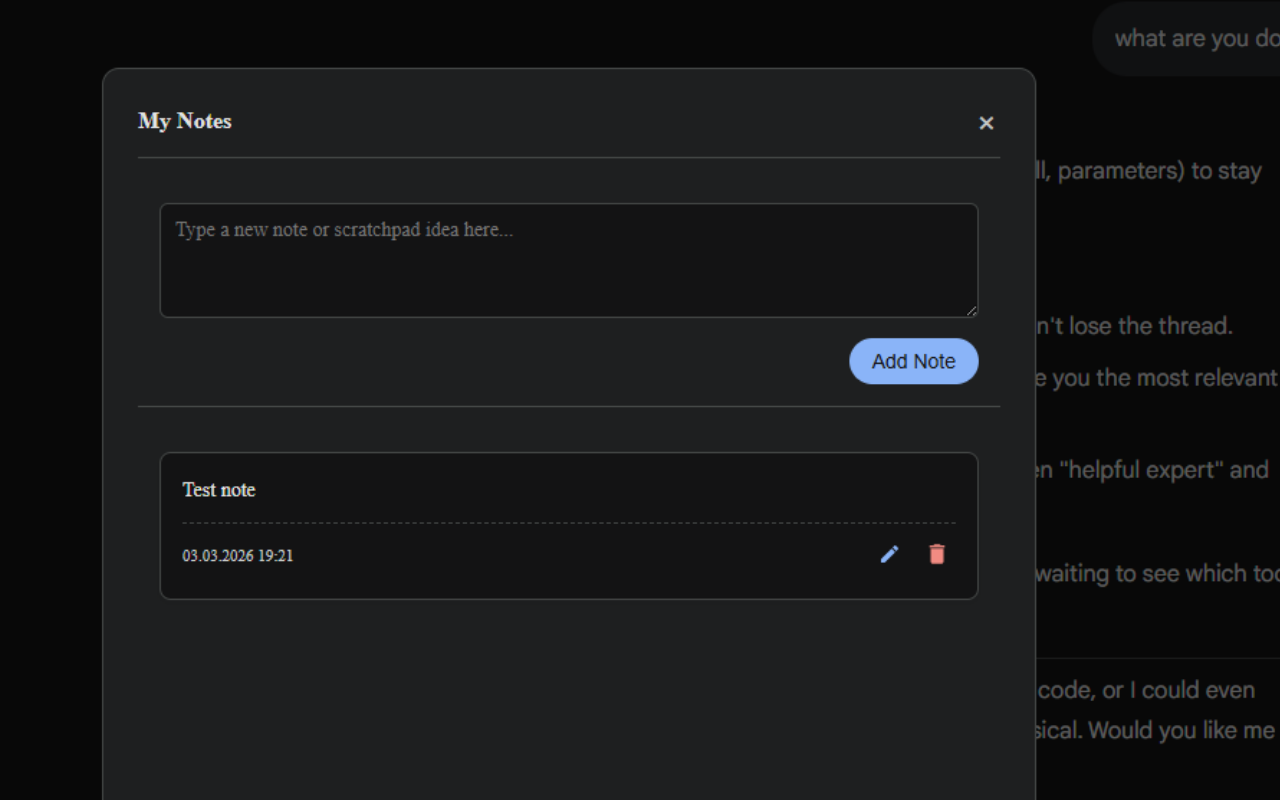Click the "lose the thread." background text
This screenshot has height=800, width=1280.
pos(1133,326)
